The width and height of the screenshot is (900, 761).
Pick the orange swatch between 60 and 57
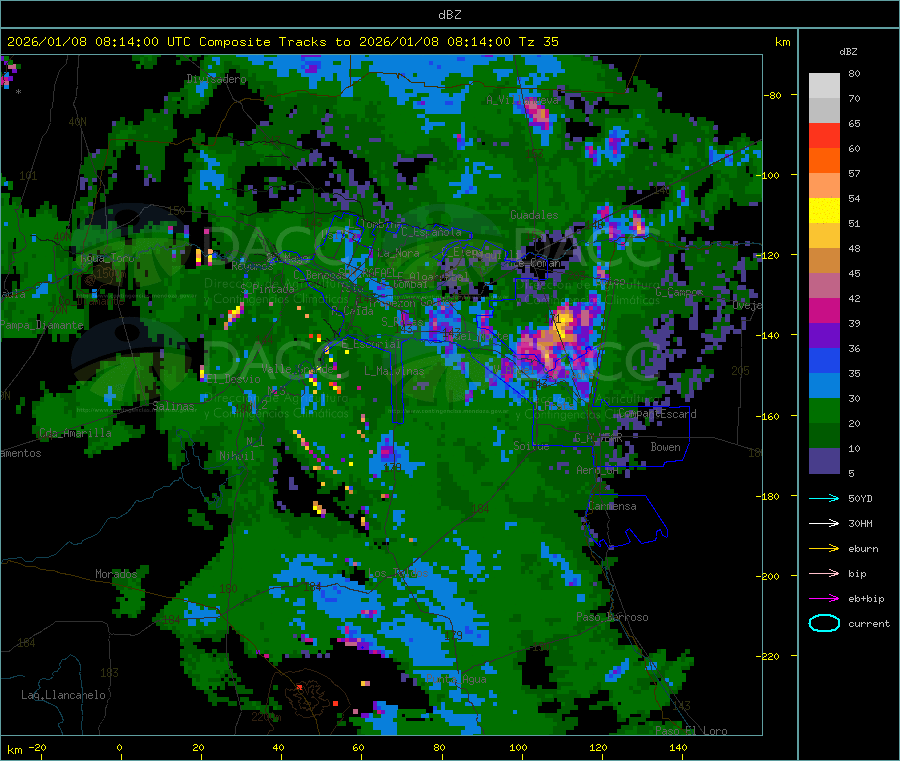coord(824,161)
